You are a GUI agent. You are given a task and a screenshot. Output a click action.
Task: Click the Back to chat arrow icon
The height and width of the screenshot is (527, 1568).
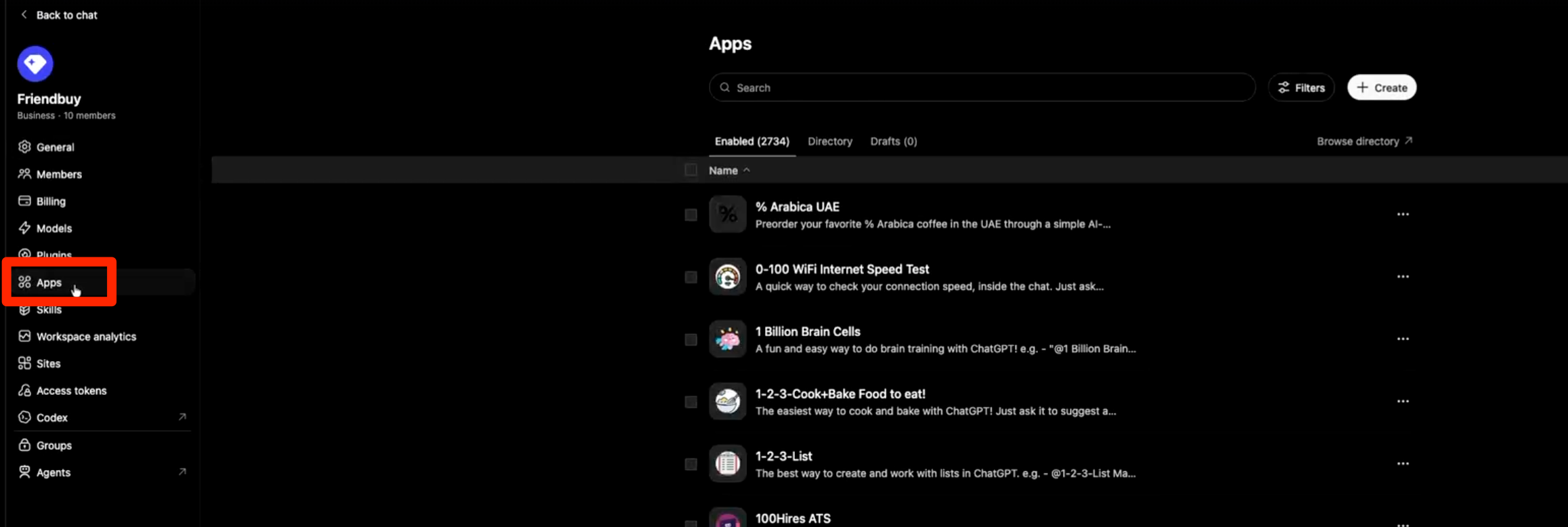tap(24, 15)
